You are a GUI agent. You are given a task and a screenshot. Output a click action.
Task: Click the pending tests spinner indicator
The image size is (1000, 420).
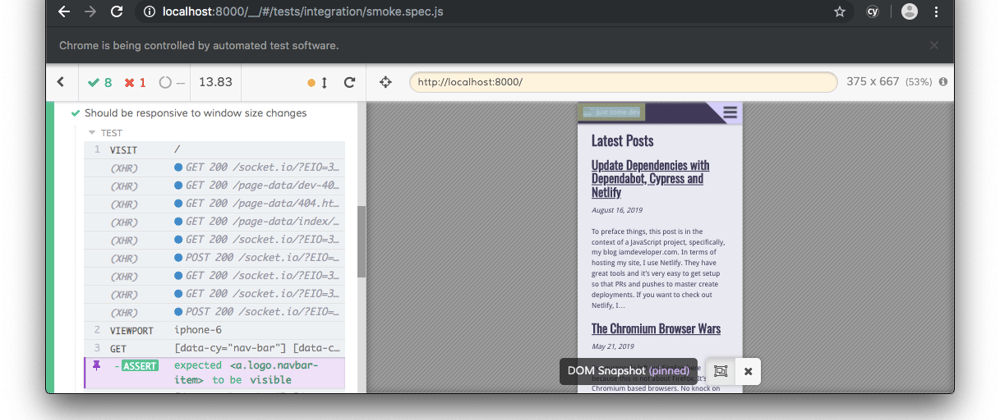click(172, 82)
